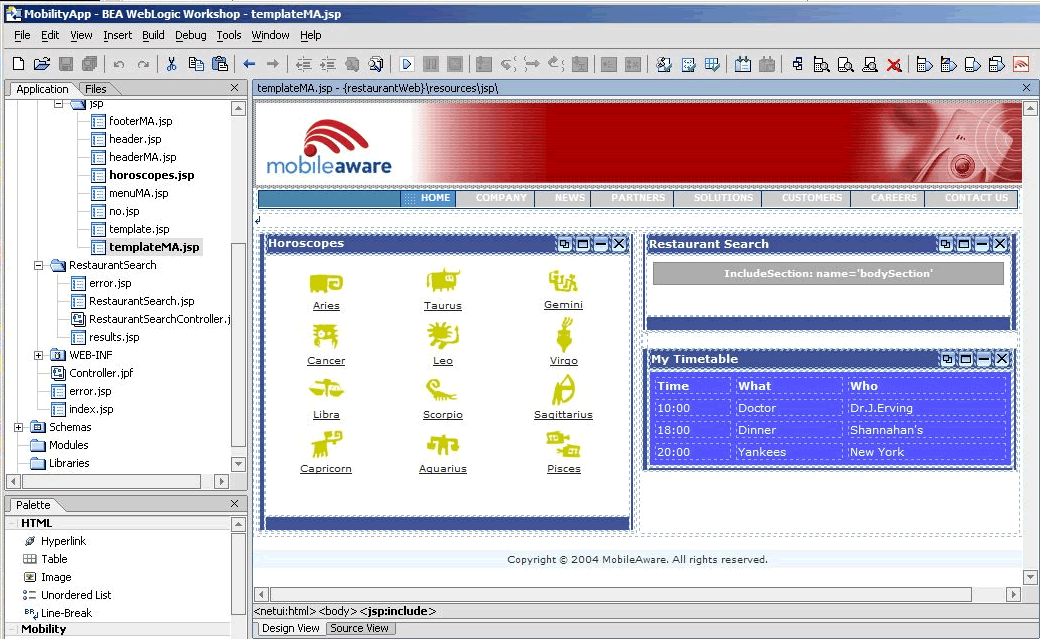Click the Gemini twins icon
This screenshot has height=639, width=1040.
click(x=563, y=281)
